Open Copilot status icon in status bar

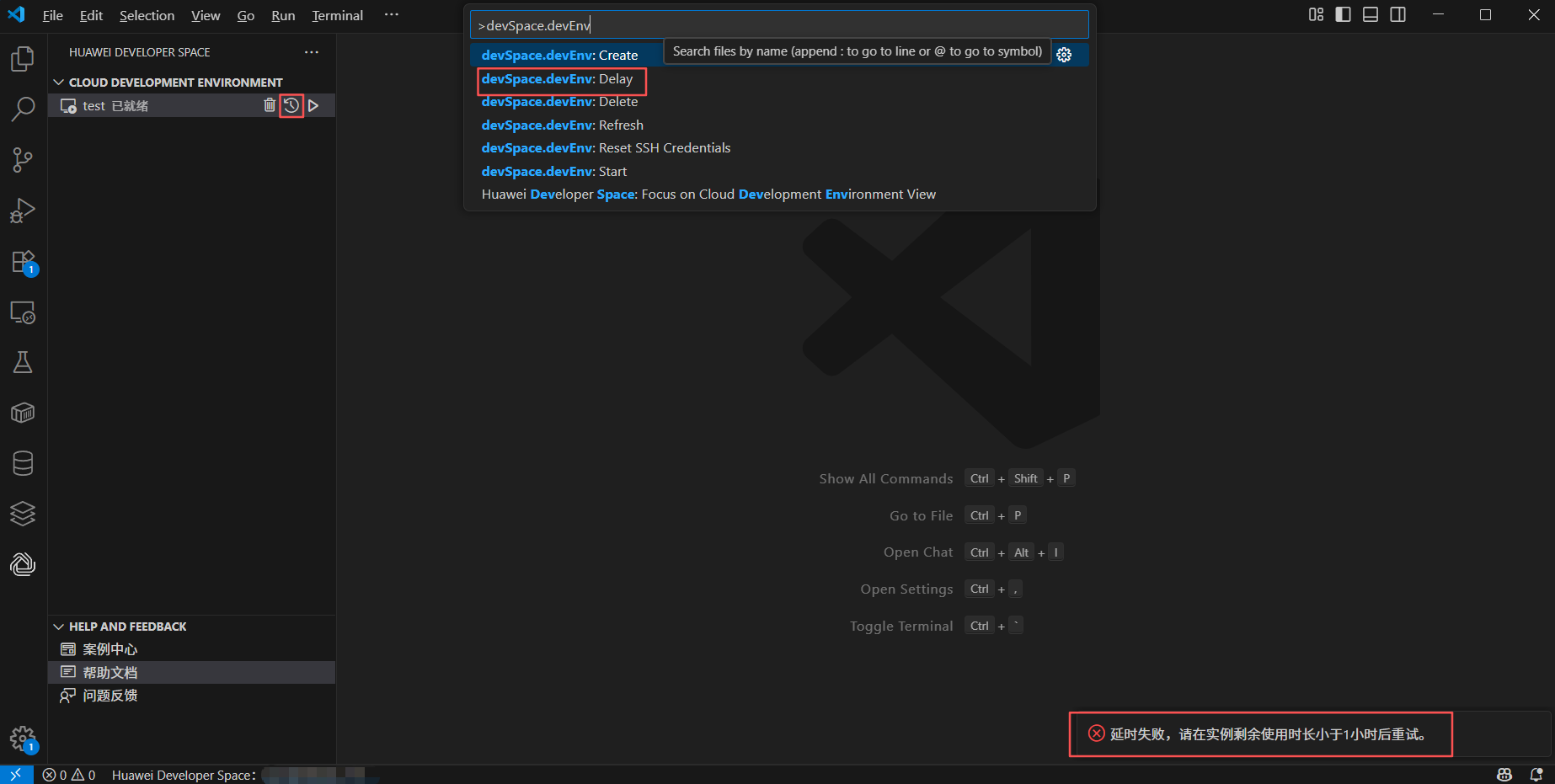coord(1504,775)
